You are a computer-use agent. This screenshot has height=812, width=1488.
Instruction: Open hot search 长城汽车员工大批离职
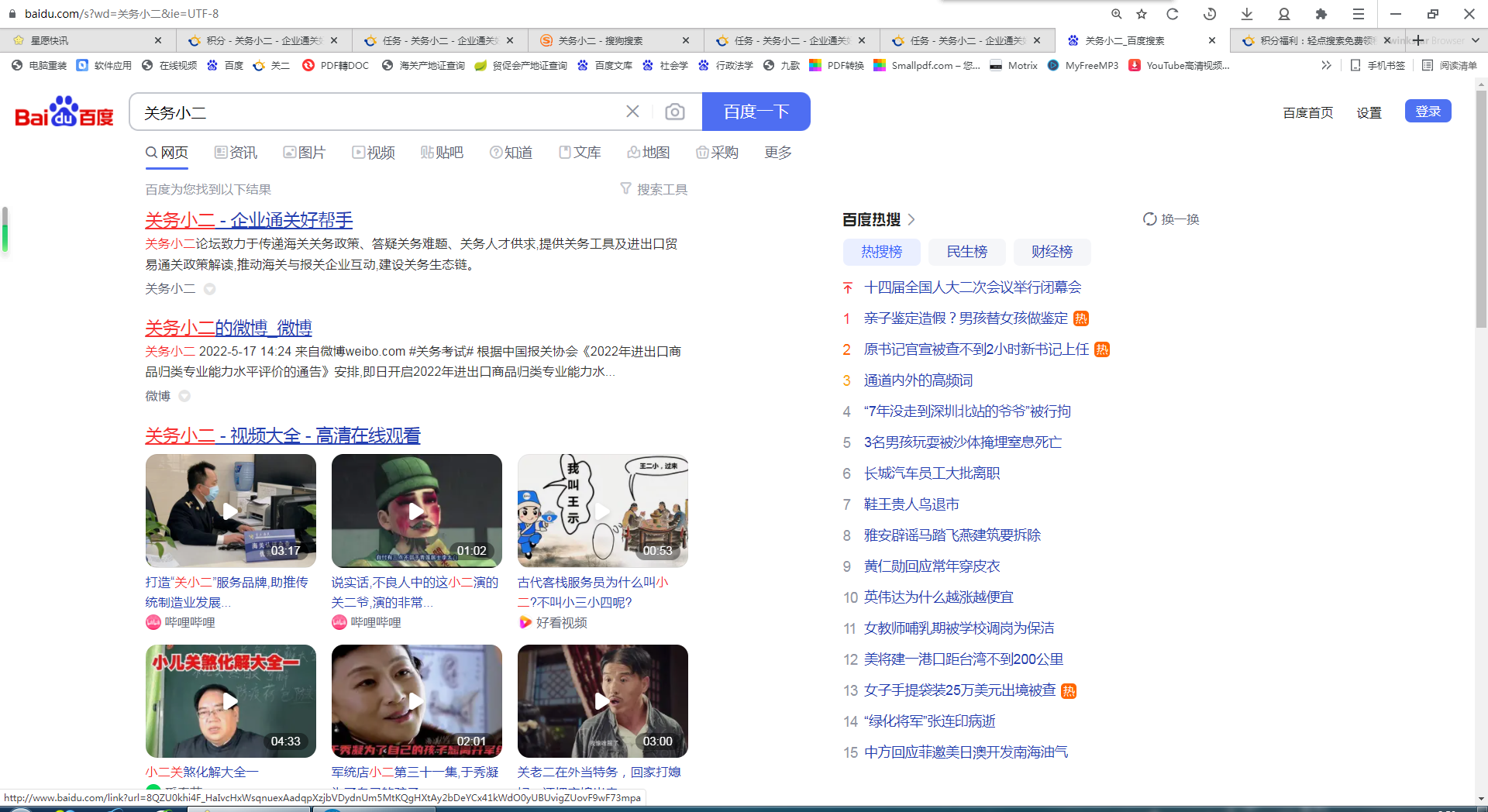point(932,473)
